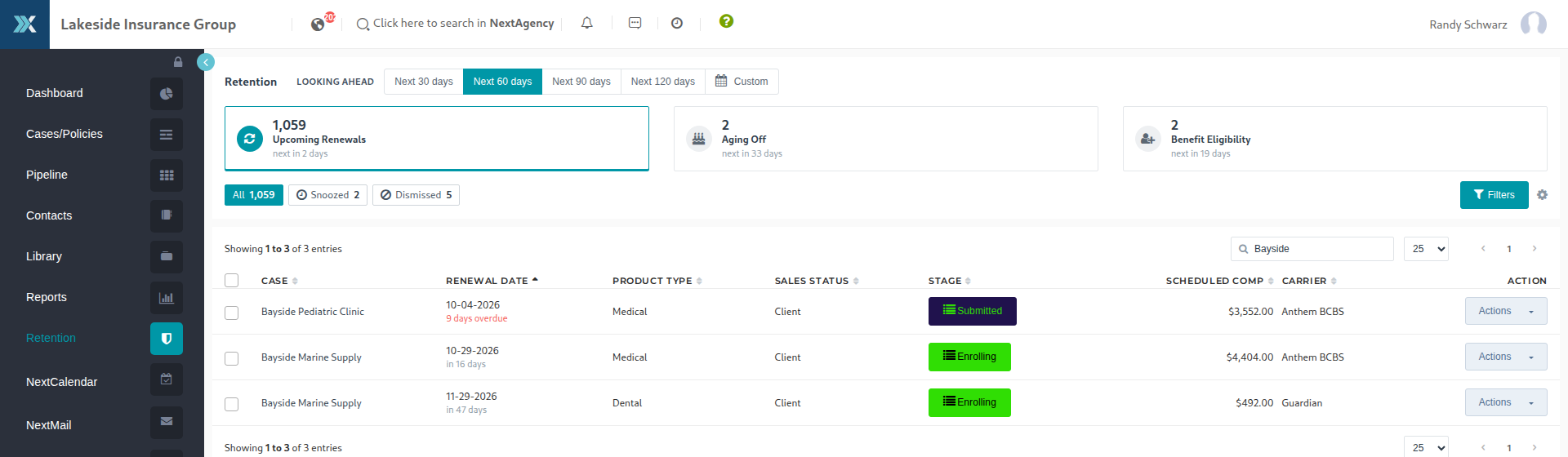Open Actions dropdown for the Guardian Dental row
Screen dimensions: 1568x457
pyautogui.click(x=1506, y=402)
